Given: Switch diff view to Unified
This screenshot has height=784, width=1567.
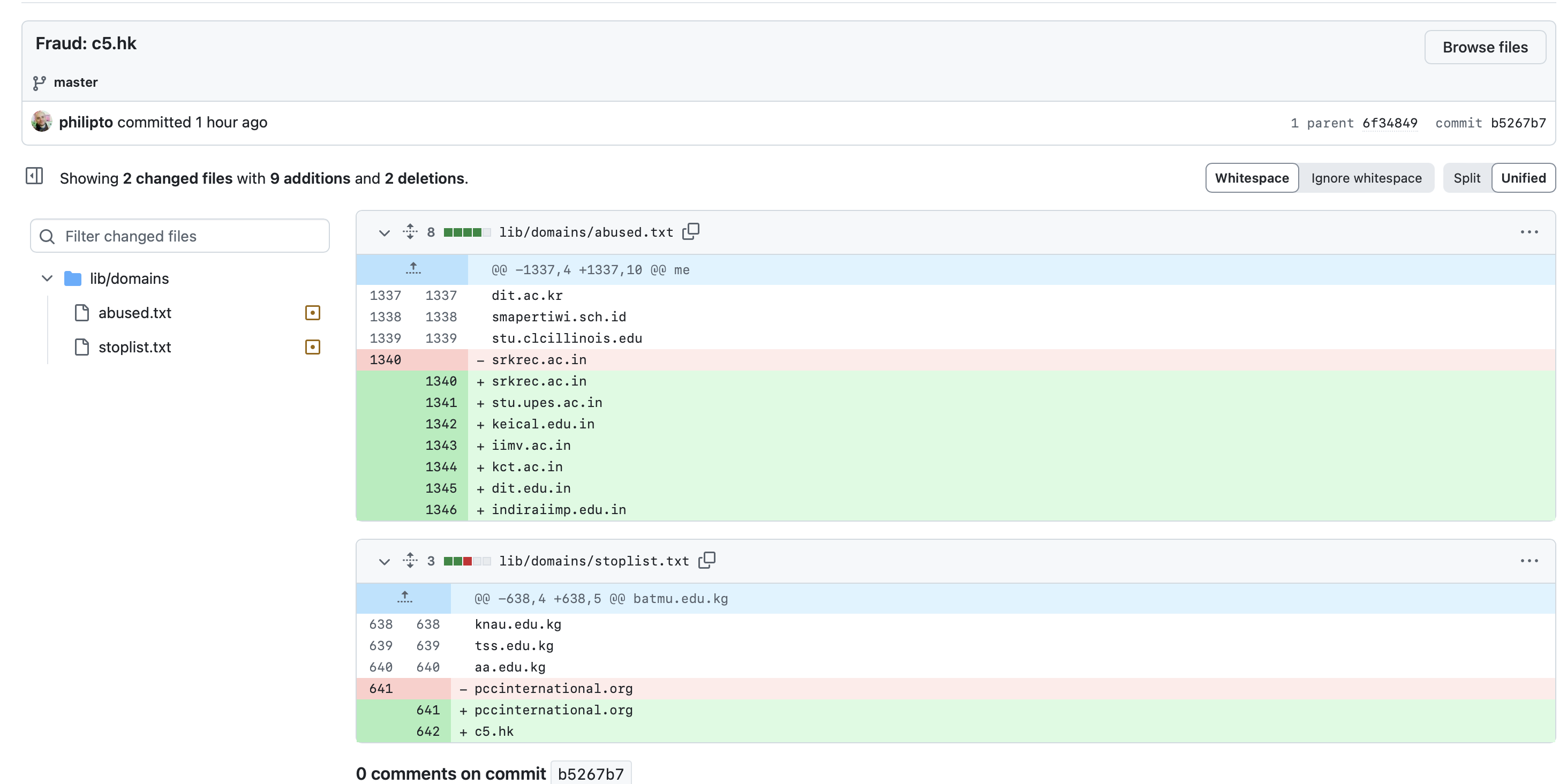Looking at the screenshot, I should pos(1523,178).
